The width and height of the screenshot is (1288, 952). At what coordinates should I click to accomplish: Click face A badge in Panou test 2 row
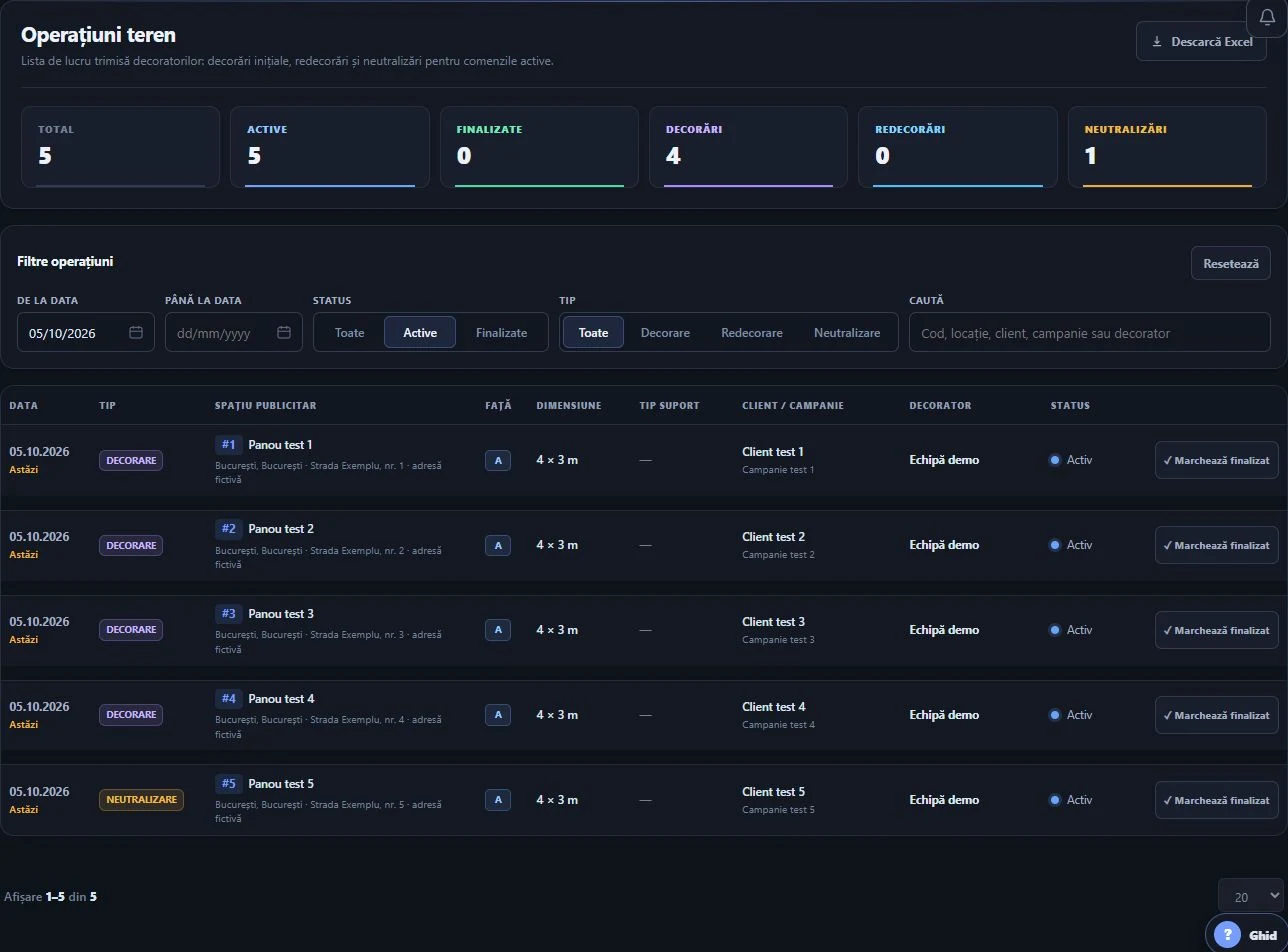click(x=498, y=545)
